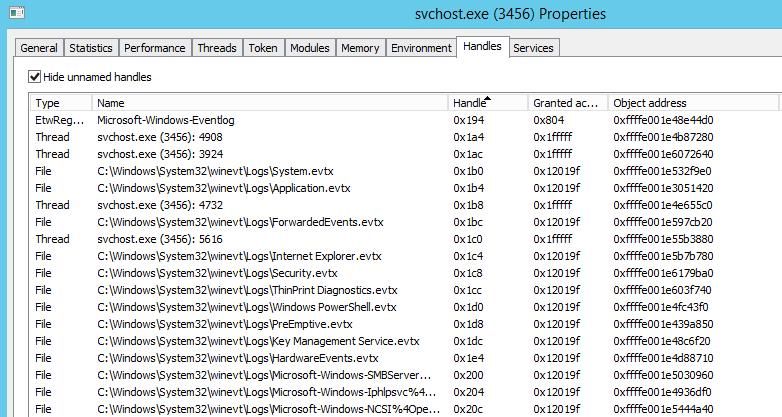Select the Microsoft-Windows-NCSI log handle

click(x=405, y=409)
